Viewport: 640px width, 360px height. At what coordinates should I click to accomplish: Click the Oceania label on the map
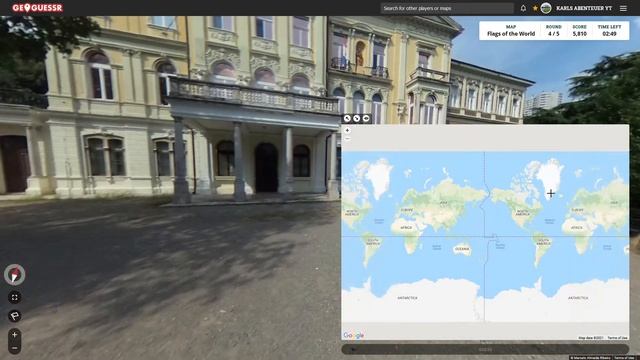click(x=462, y=249)
